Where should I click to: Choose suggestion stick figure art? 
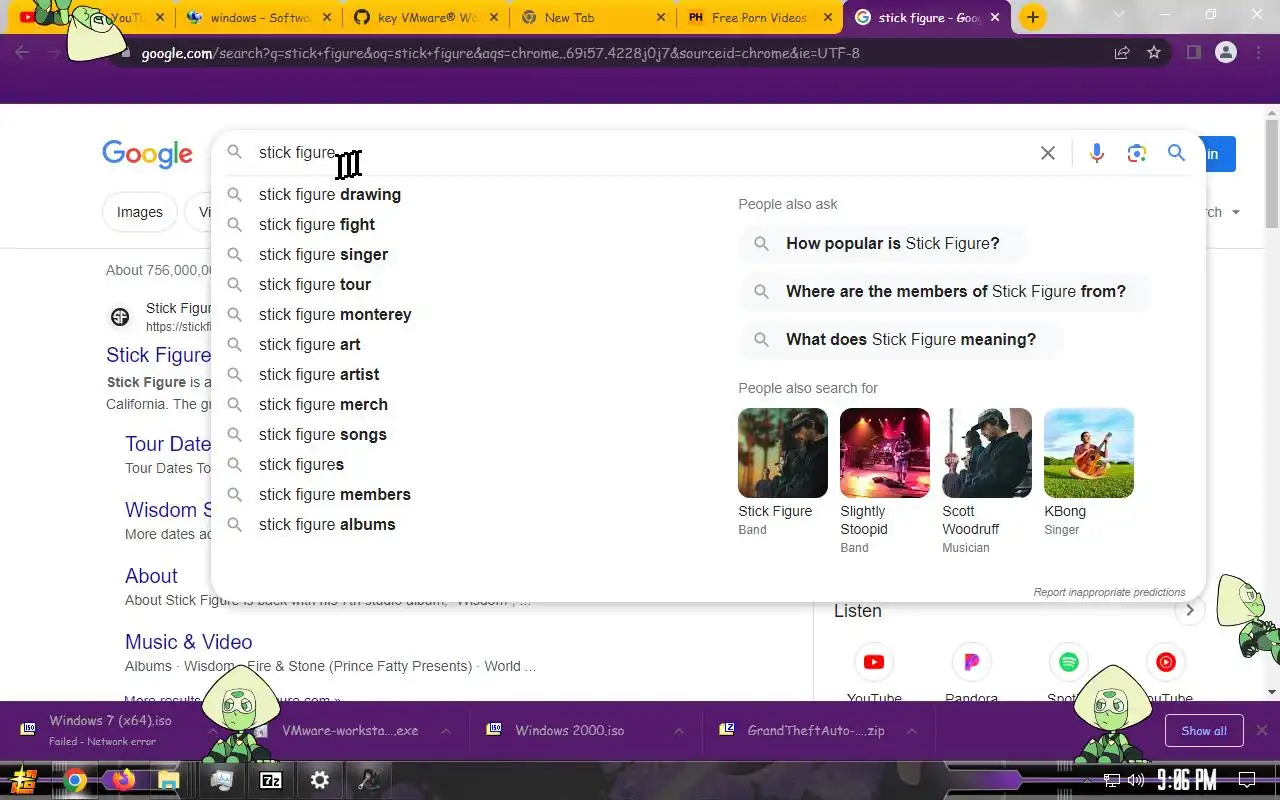point(310,344)
